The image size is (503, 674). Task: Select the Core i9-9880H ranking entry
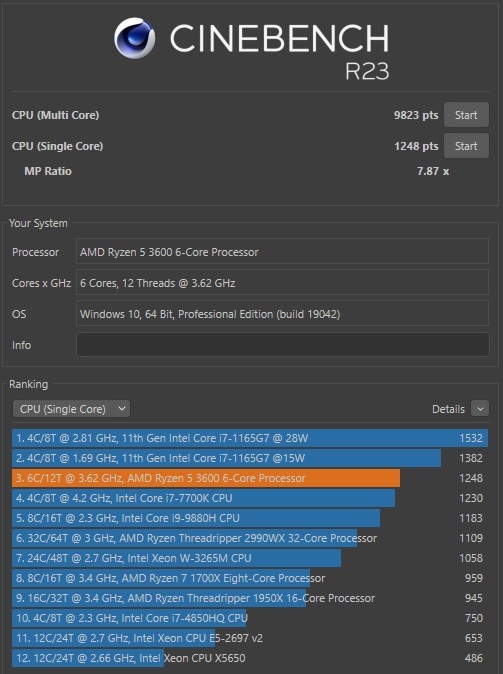click(x=250, y=518)
